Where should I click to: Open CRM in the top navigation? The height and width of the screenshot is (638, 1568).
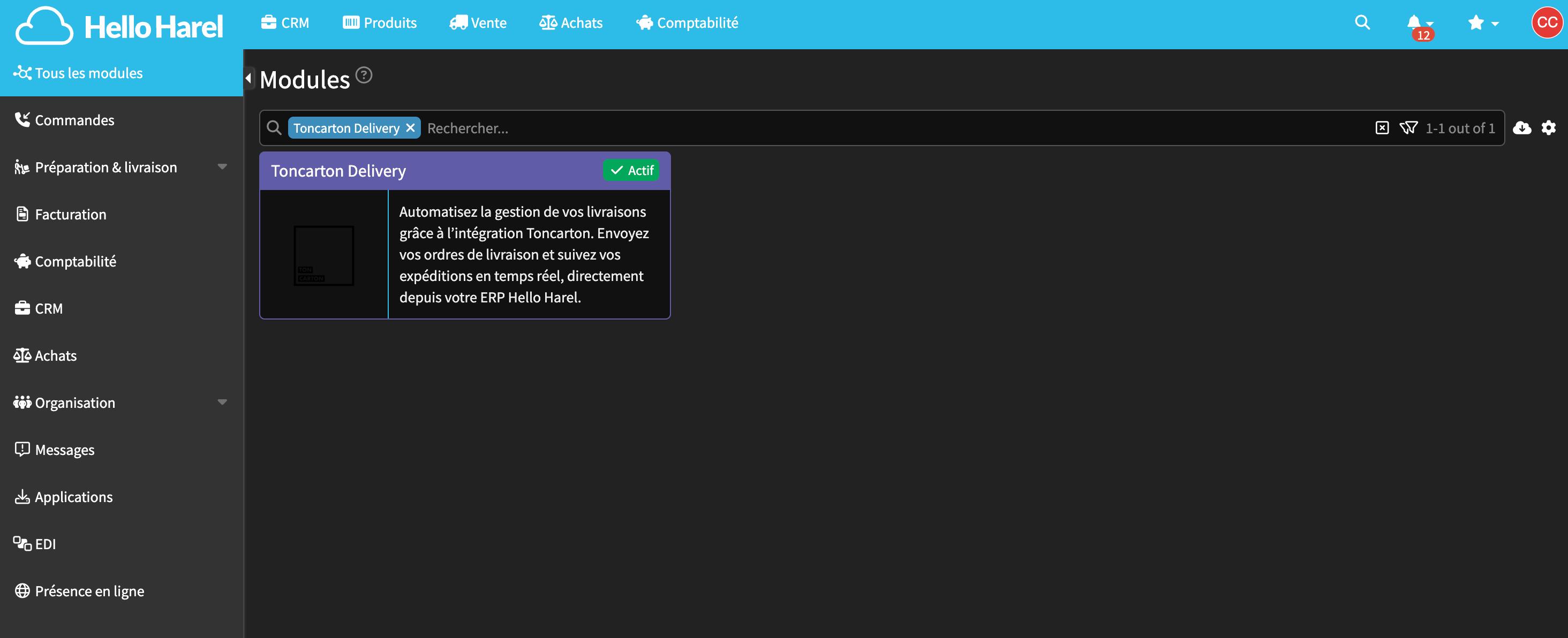(285, 23)
